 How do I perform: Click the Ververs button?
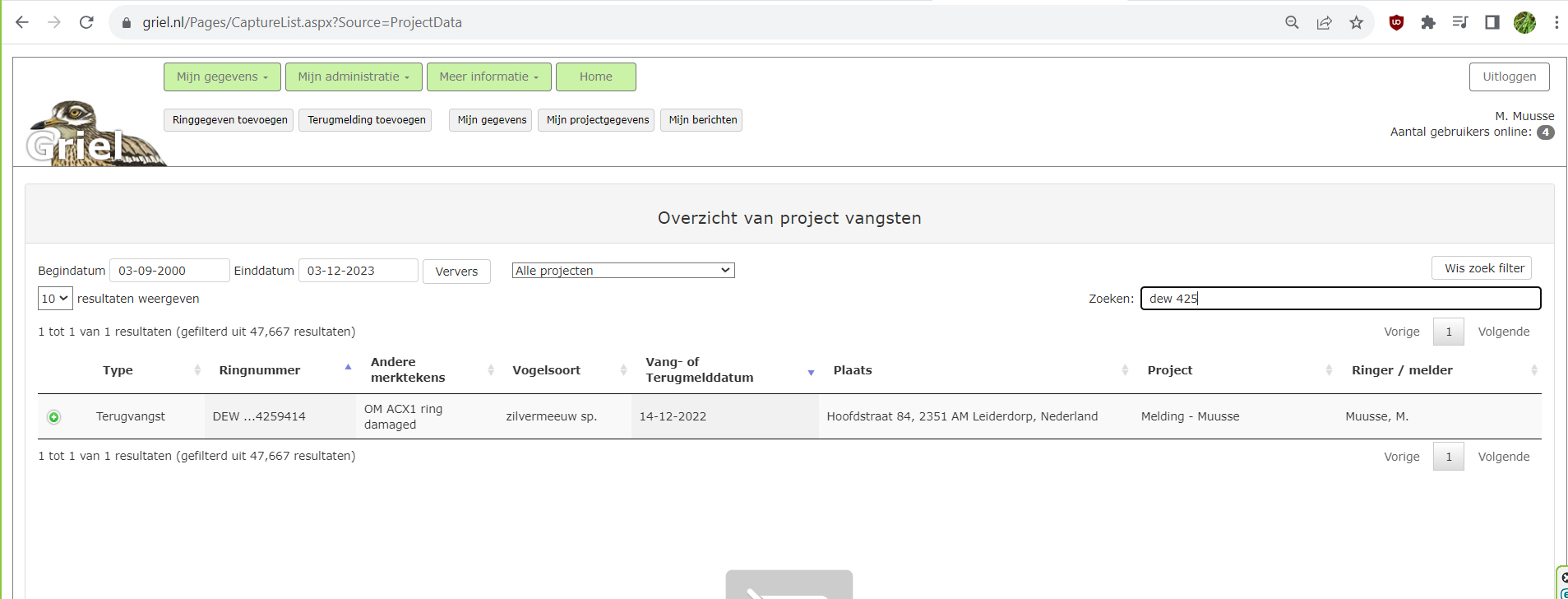tap(456, 272)
